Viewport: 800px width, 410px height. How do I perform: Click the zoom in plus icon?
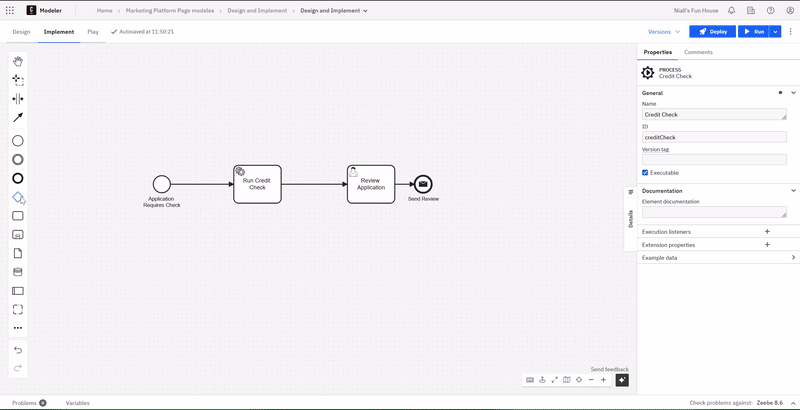pyautogui.click(x=603, y=380)
